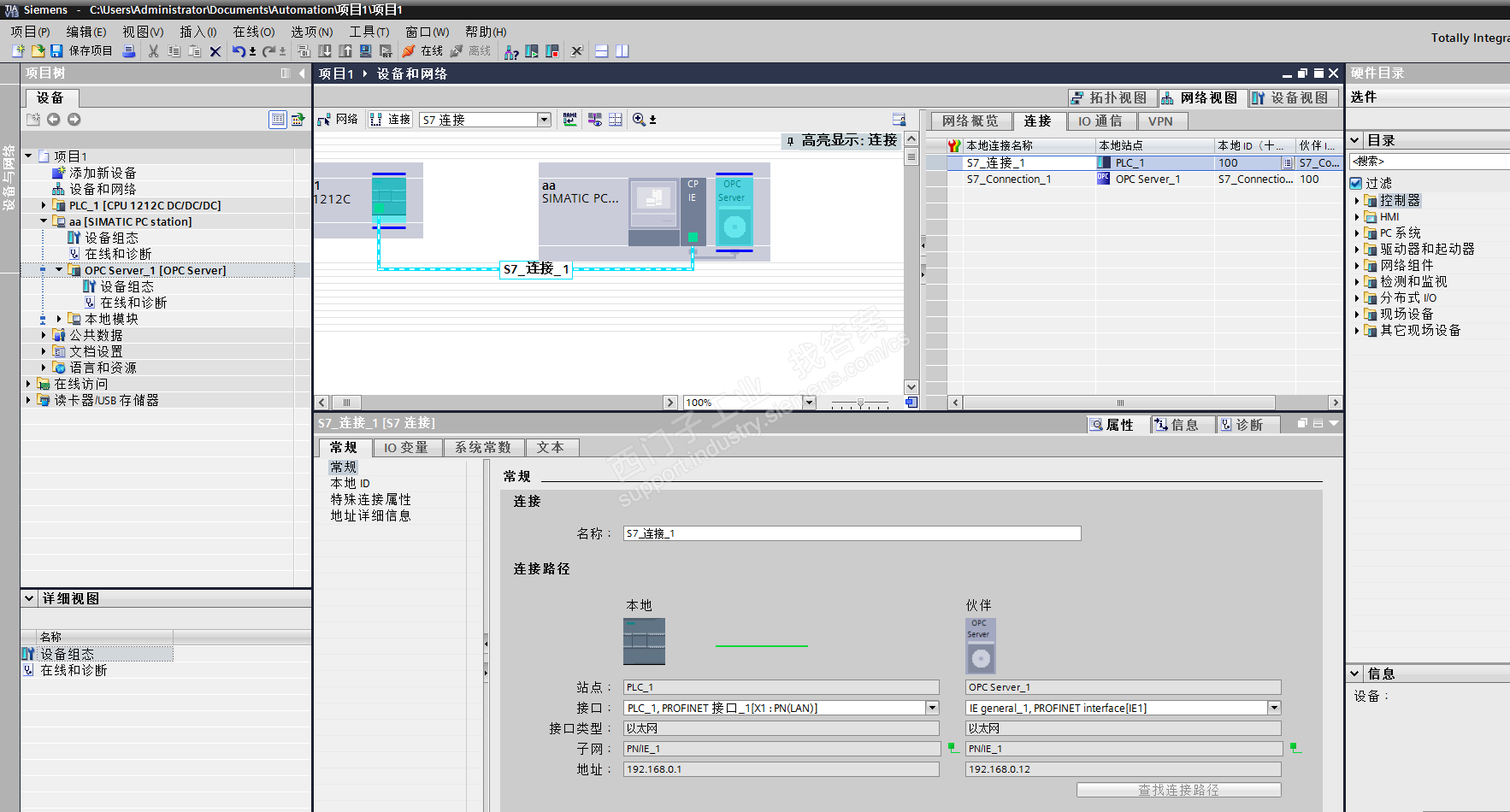Screen dimensions: 1510x812
Task: Select 添加新设备 in the project tree
Action: 103,173
